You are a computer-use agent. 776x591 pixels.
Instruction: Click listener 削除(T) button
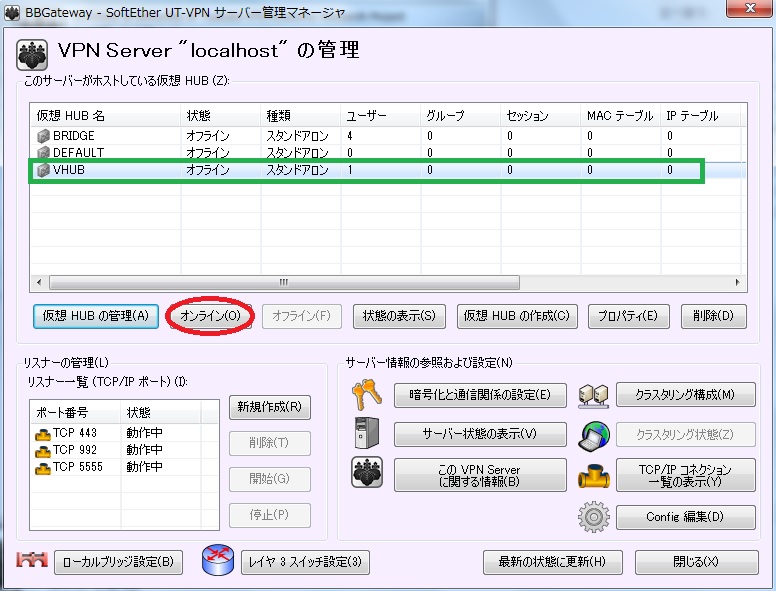270,443
